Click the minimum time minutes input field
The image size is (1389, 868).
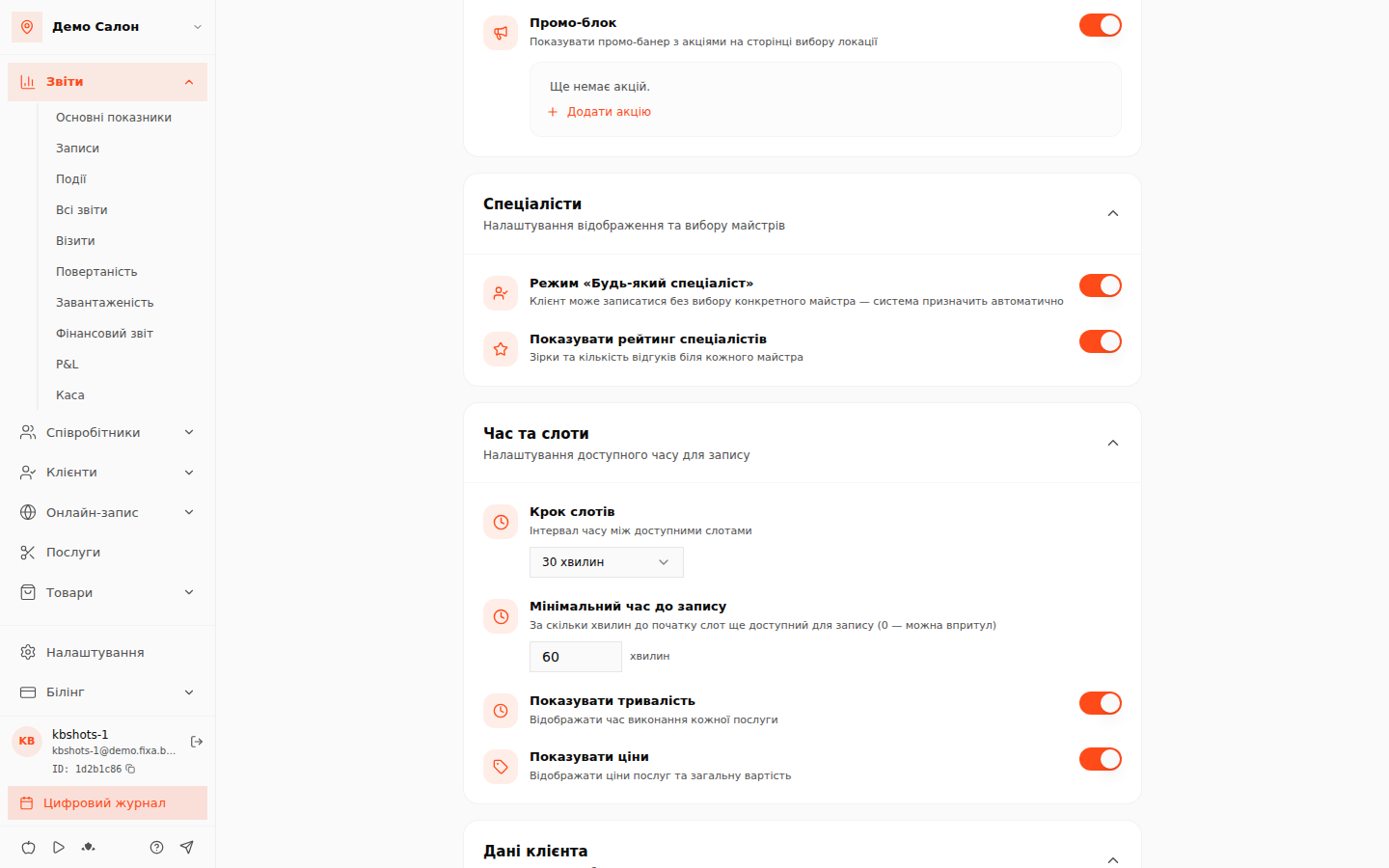[575, 657]
